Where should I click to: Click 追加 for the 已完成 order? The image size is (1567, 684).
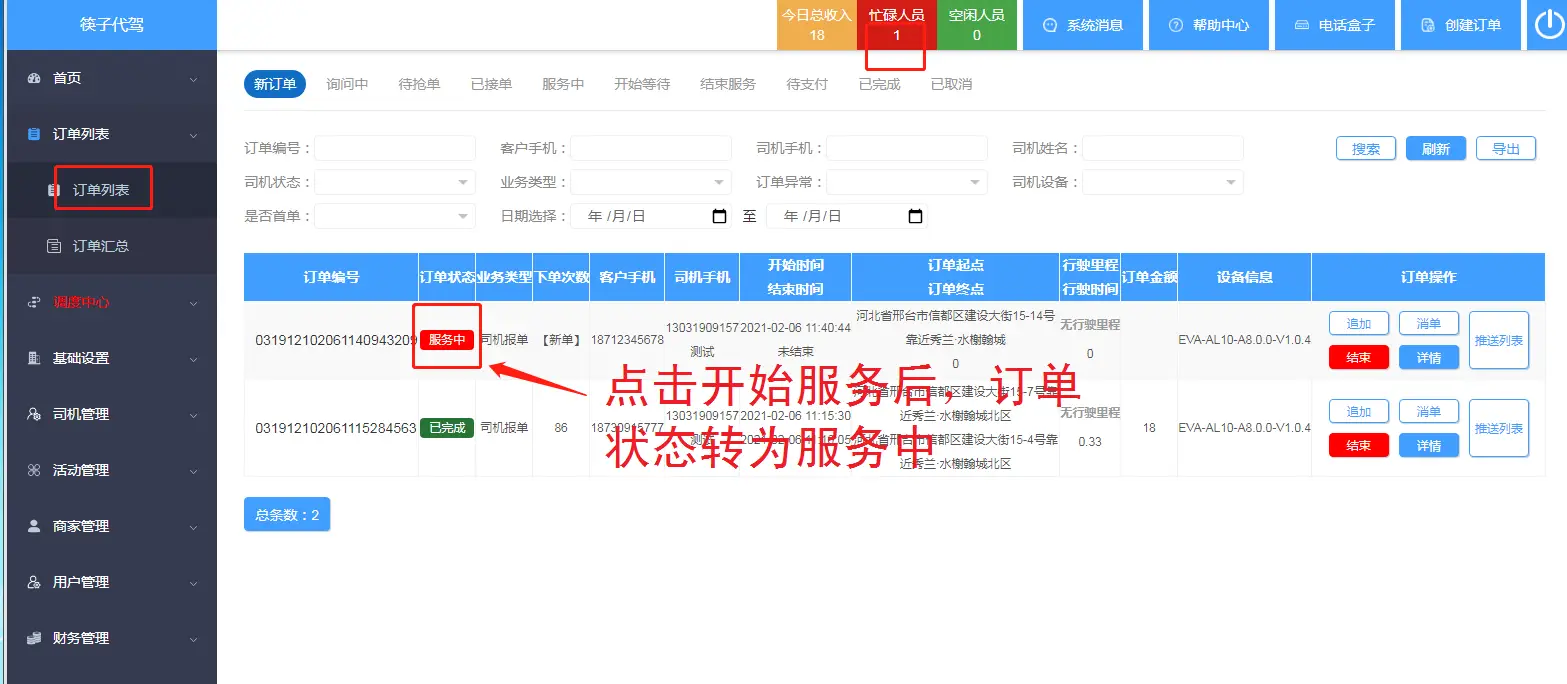1359,412
